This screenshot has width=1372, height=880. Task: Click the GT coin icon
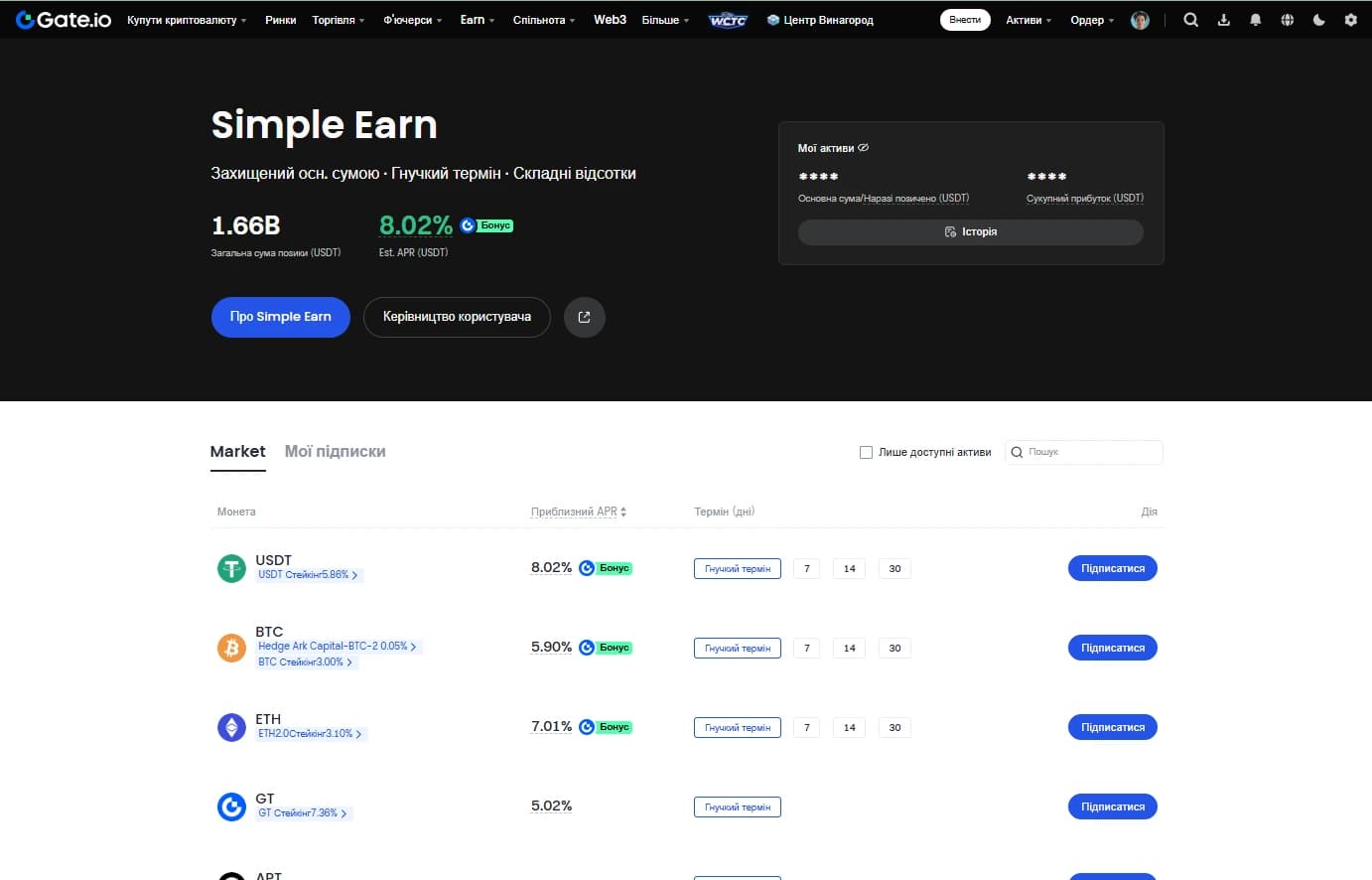[231, 807]
